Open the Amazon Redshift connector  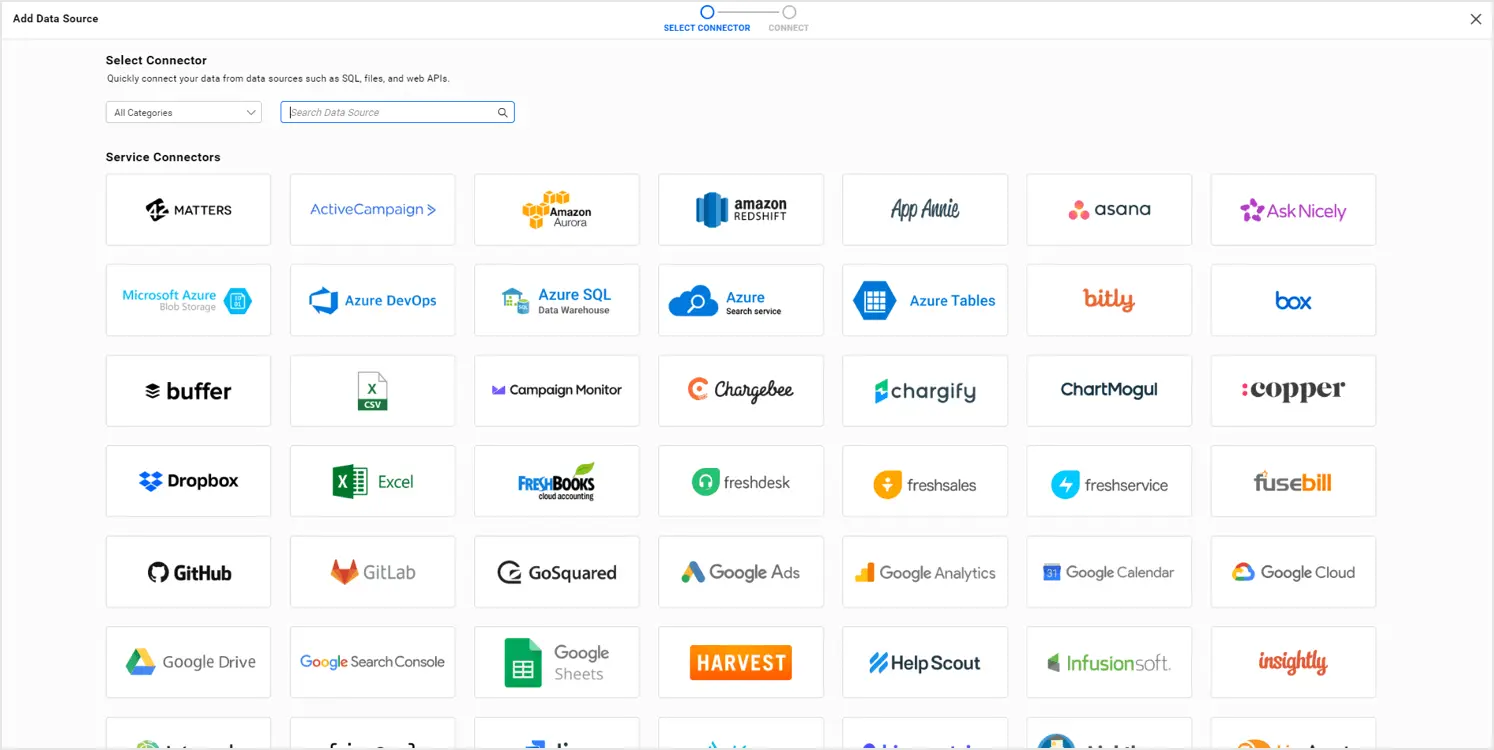pos(740,210)
